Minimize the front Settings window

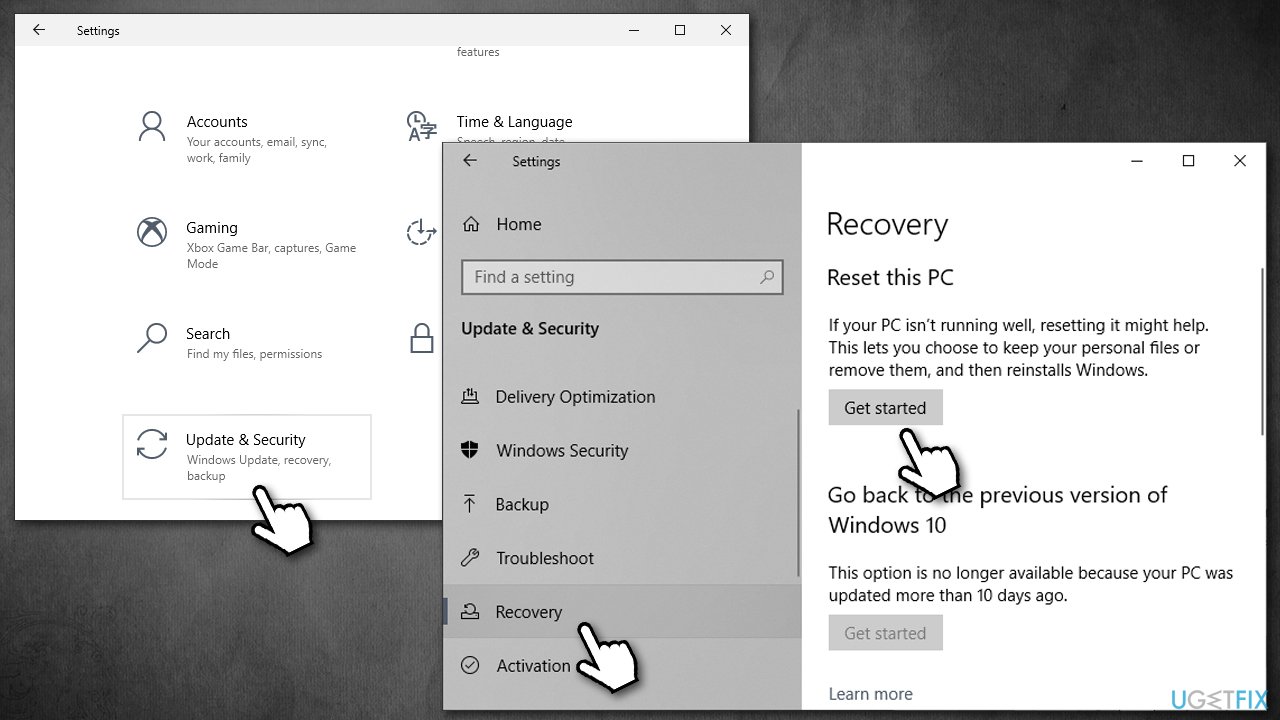click(1137, 161)
